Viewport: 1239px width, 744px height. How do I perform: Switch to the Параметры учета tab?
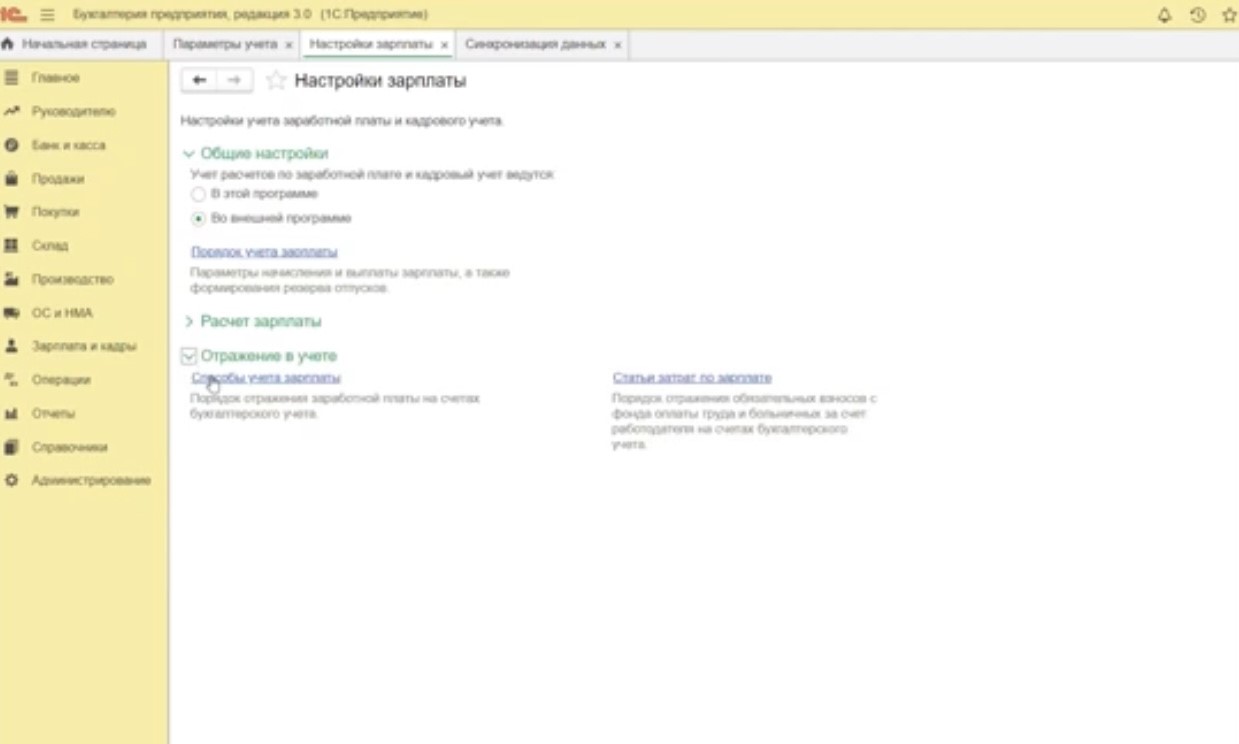[224, 45]
